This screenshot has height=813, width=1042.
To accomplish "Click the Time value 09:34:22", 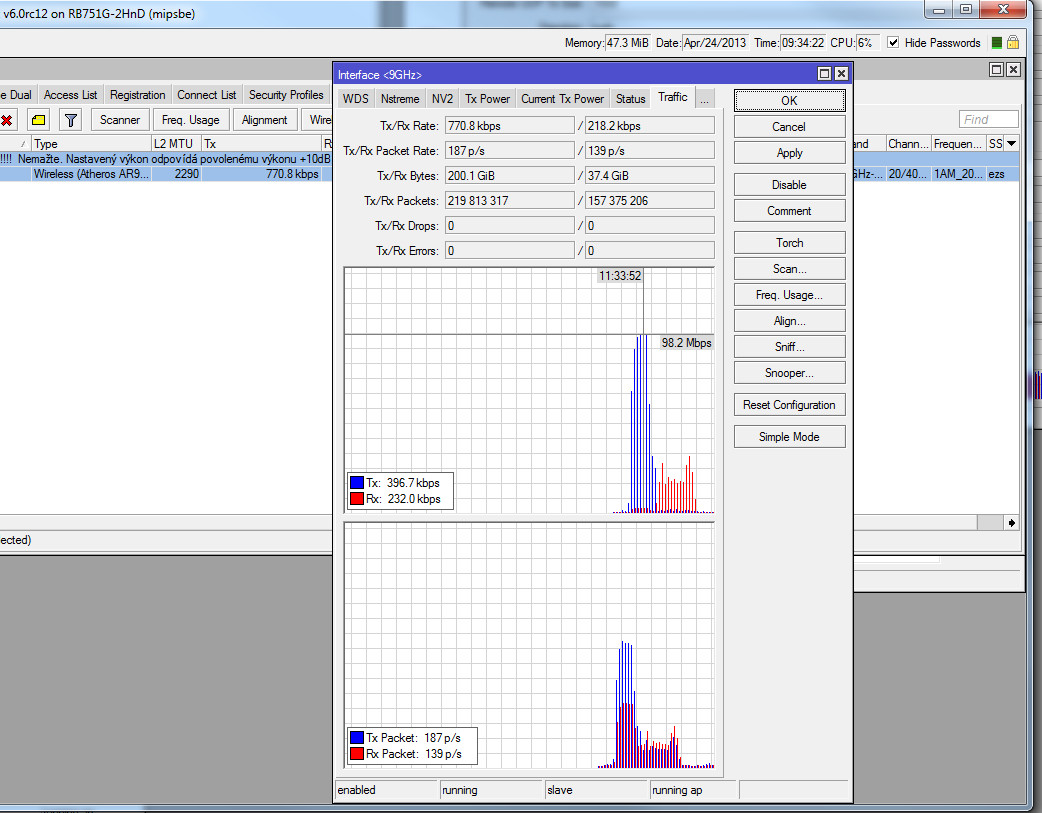I will tap(803, 43).
